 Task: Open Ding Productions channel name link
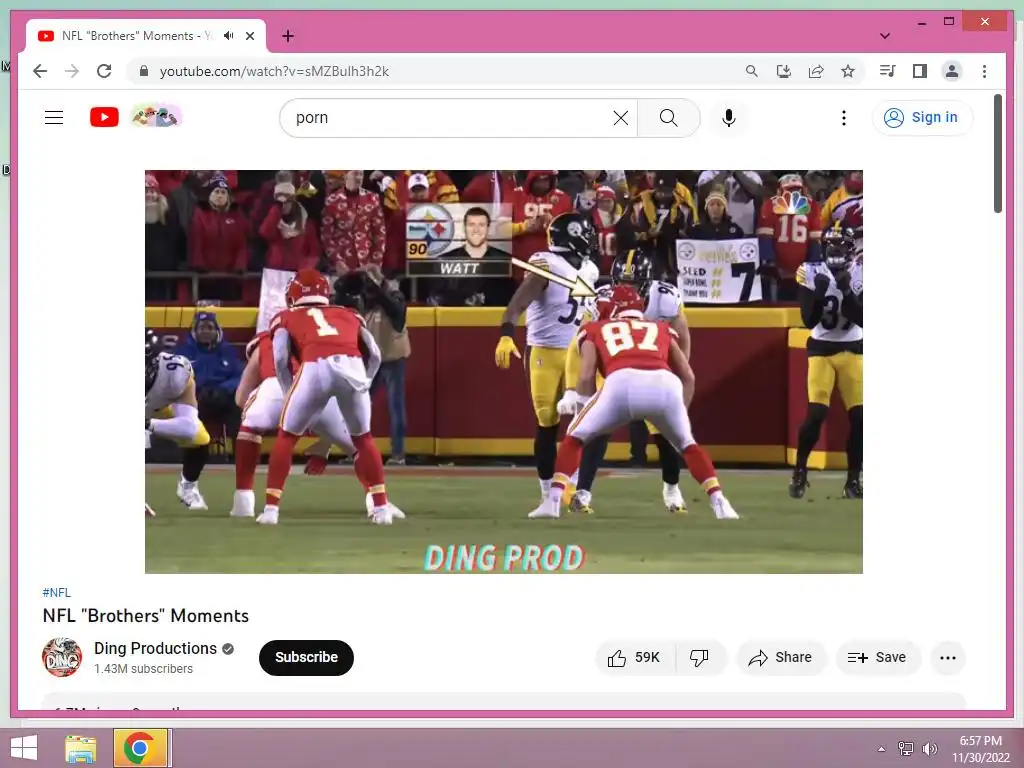155,648
